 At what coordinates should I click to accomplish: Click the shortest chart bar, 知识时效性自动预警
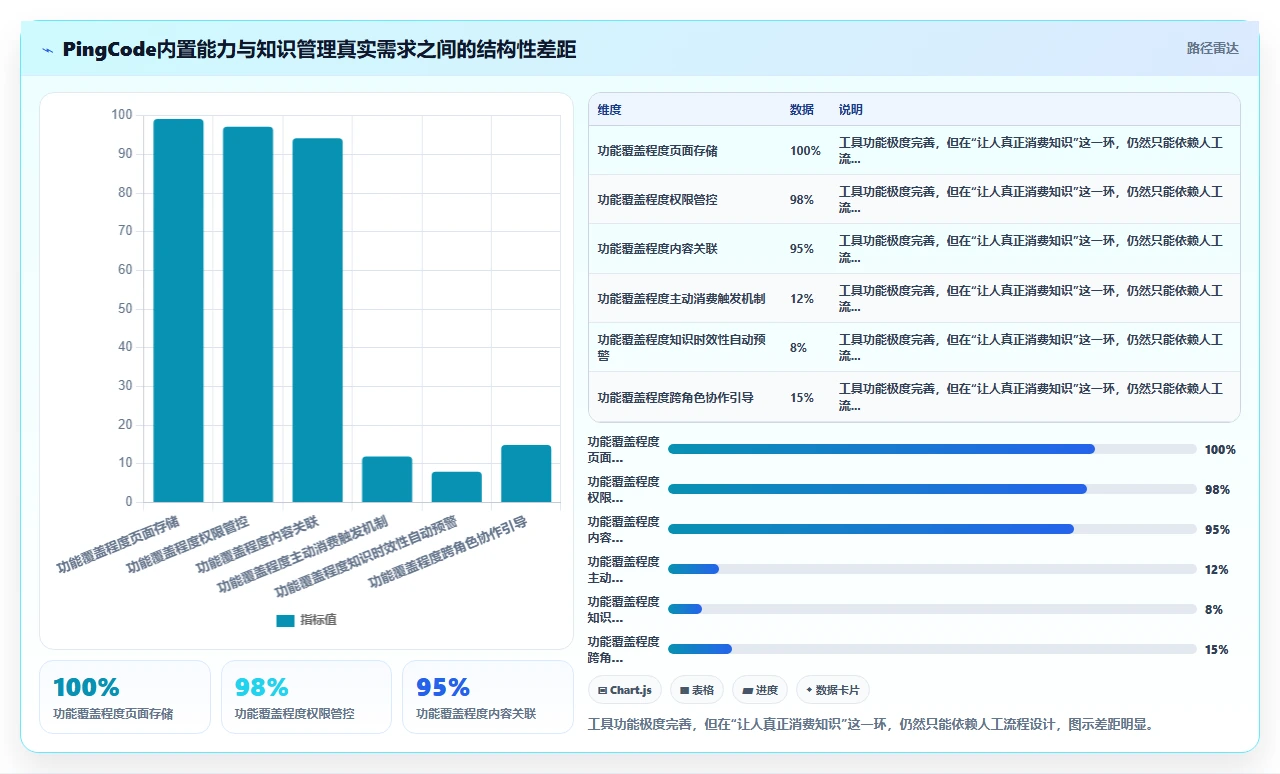tap(457, 487)
